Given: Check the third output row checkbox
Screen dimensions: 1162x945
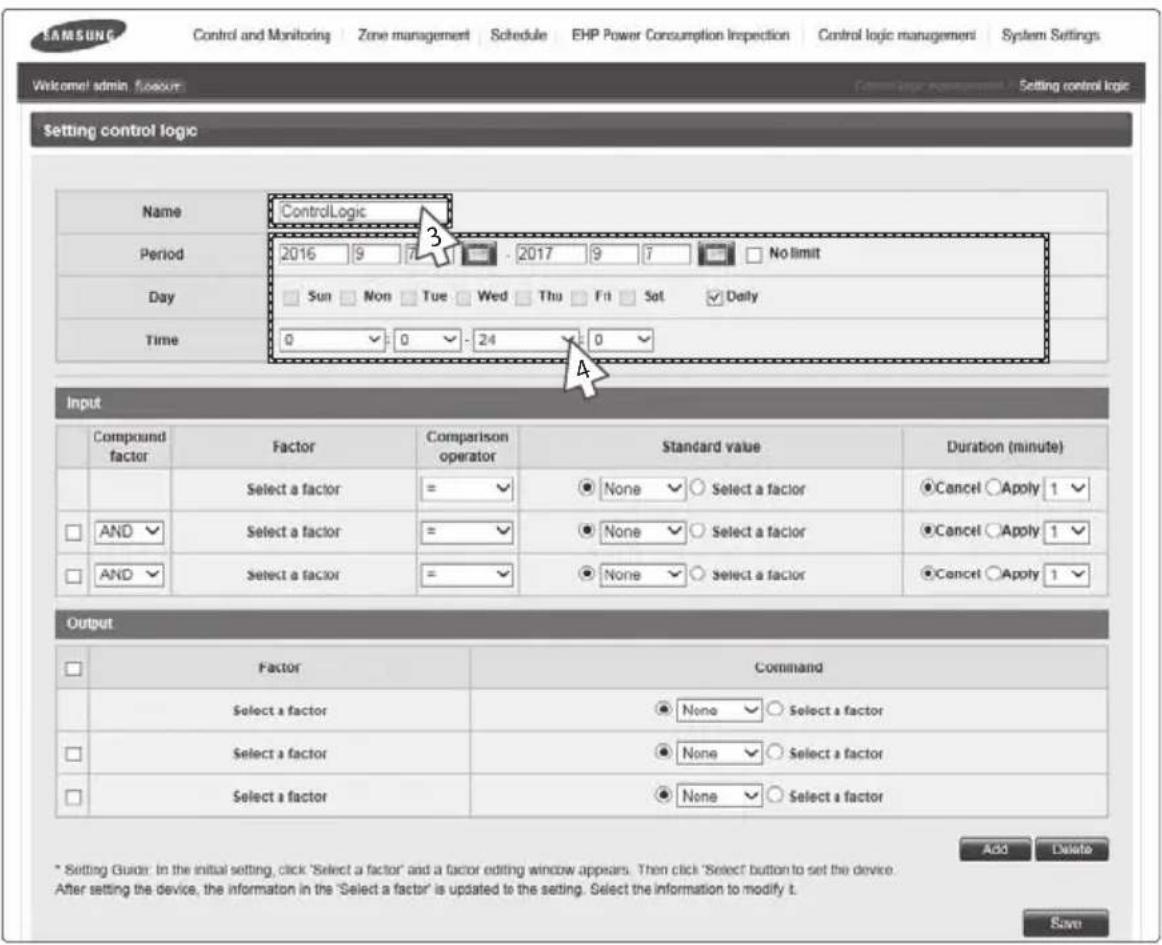Looking at the screenshot, I should pyautogui.click(x=73, y=797).
